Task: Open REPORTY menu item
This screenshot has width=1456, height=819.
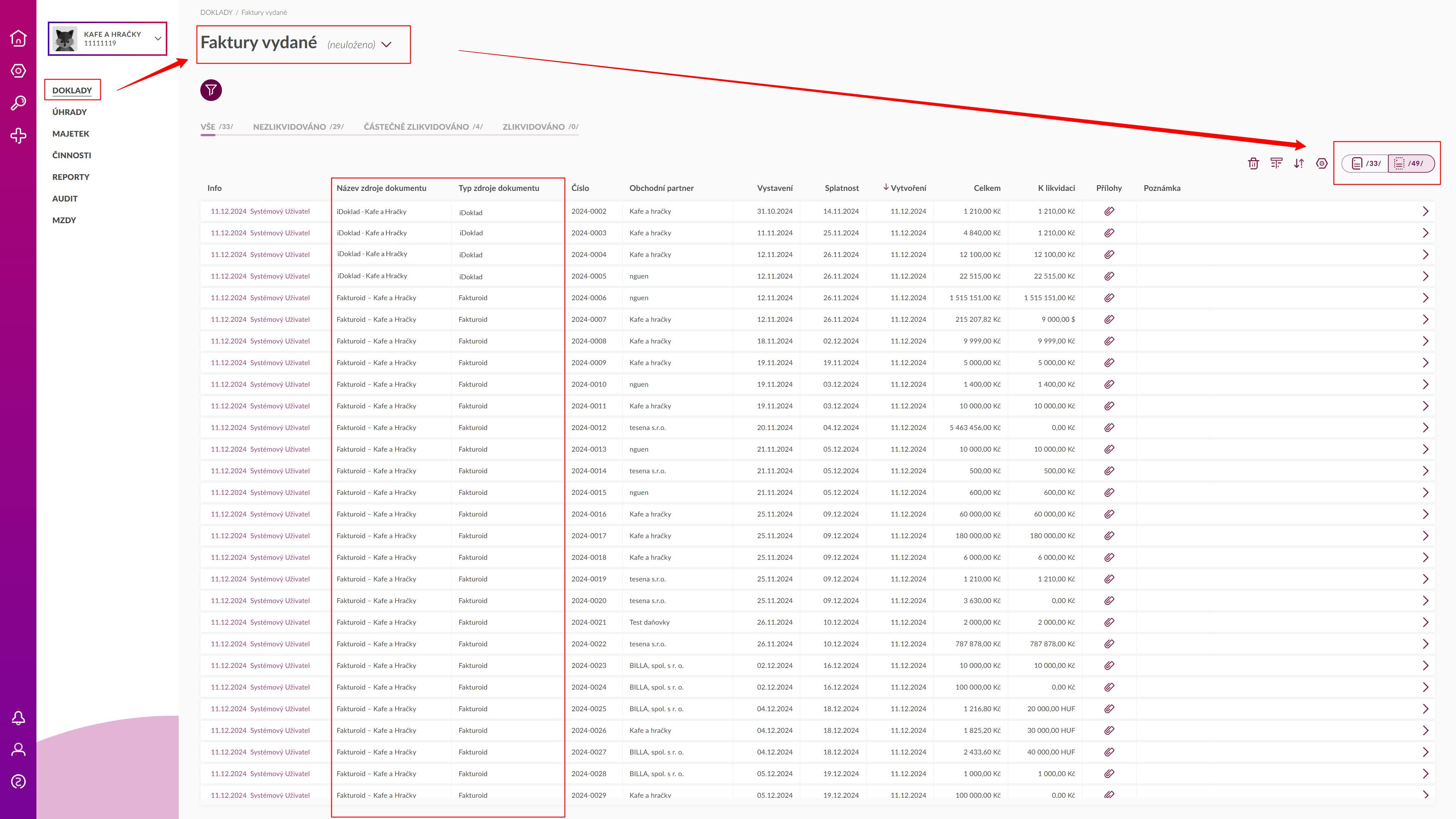Action: click(x=71, y=177)
